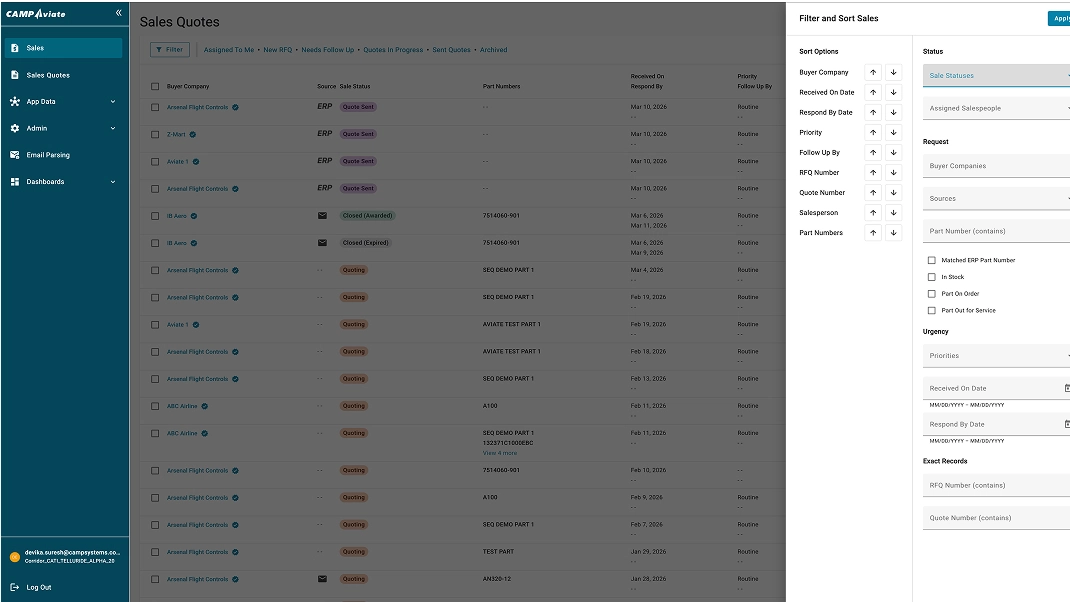Click the RFQ Number (contains) field

(x=996, y=485)
